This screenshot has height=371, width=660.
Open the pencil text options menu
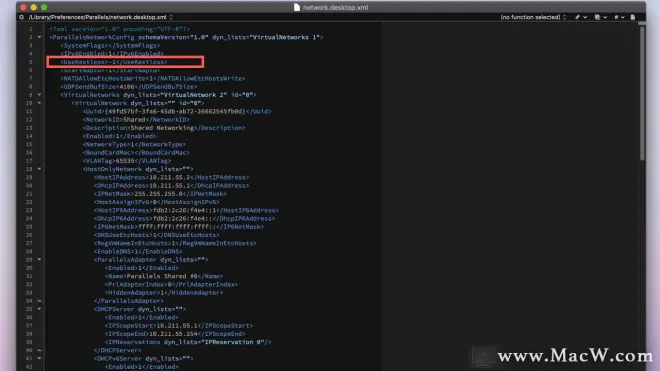[x=581, y=17]
